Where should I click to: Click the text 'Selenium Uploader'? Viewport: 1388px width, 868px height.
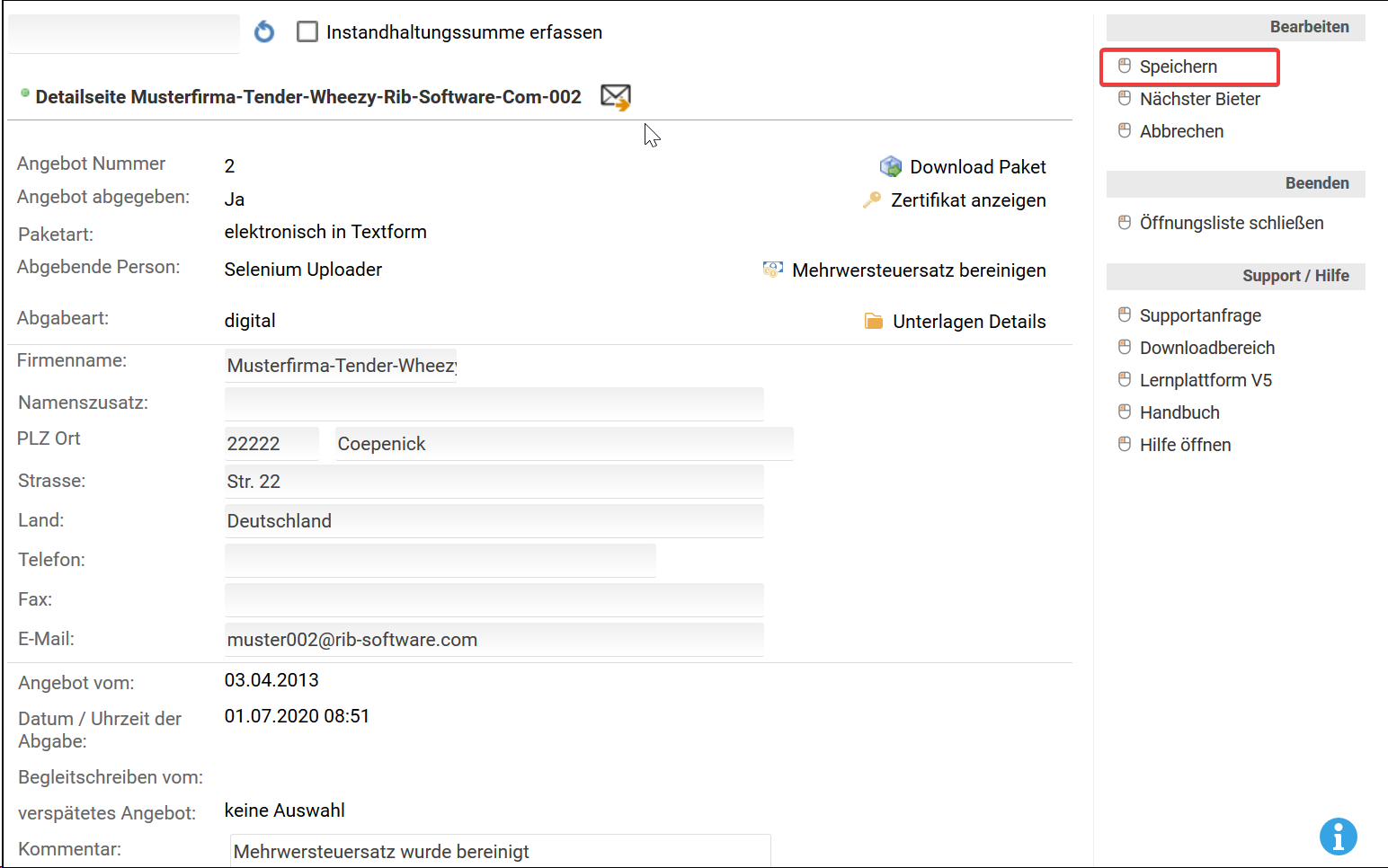(303, 270)
